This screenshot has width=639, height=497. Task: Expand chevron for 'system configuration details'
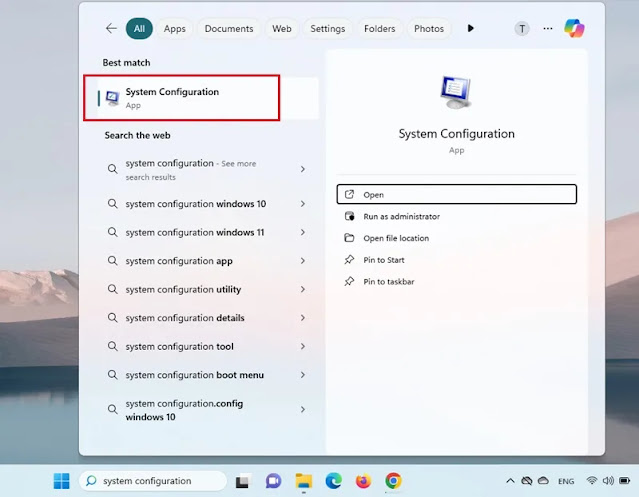[x=303, y=318]
